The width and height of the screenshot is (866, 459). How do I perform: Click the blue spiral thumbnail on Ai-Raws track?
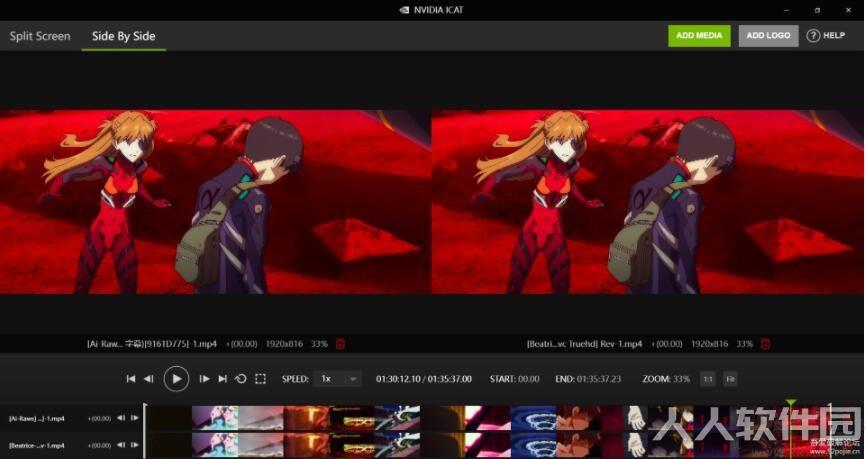click(x=534, y=418)
